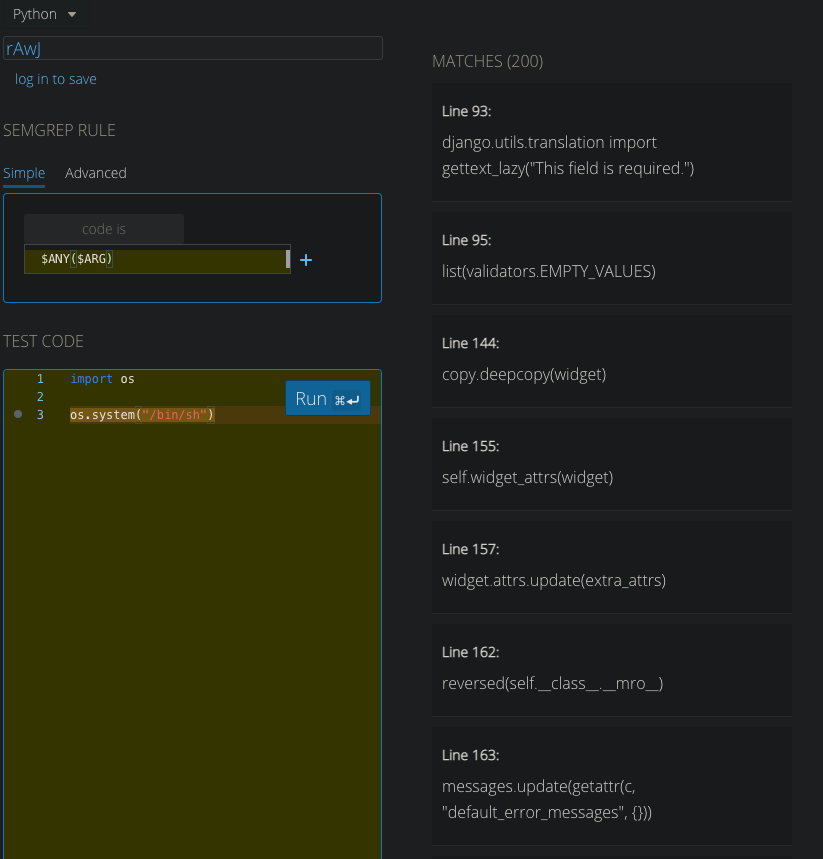Click the SEMGREP RULE heading
Viewport: 823px width, 859px height.
[59, 130]
